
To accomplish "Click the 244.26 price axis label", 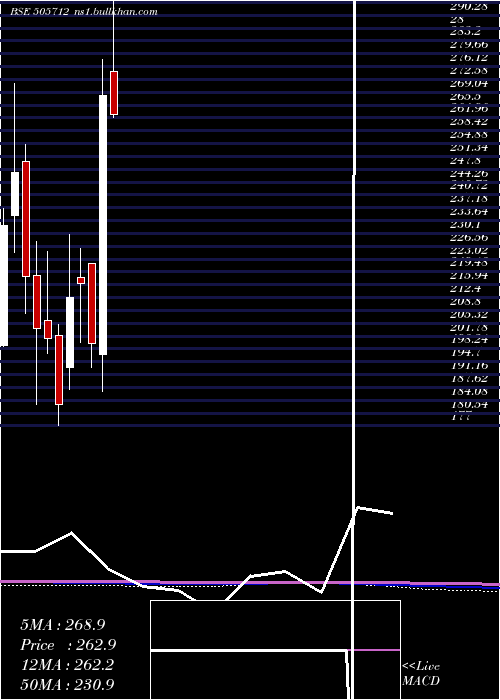I will 469,173.
